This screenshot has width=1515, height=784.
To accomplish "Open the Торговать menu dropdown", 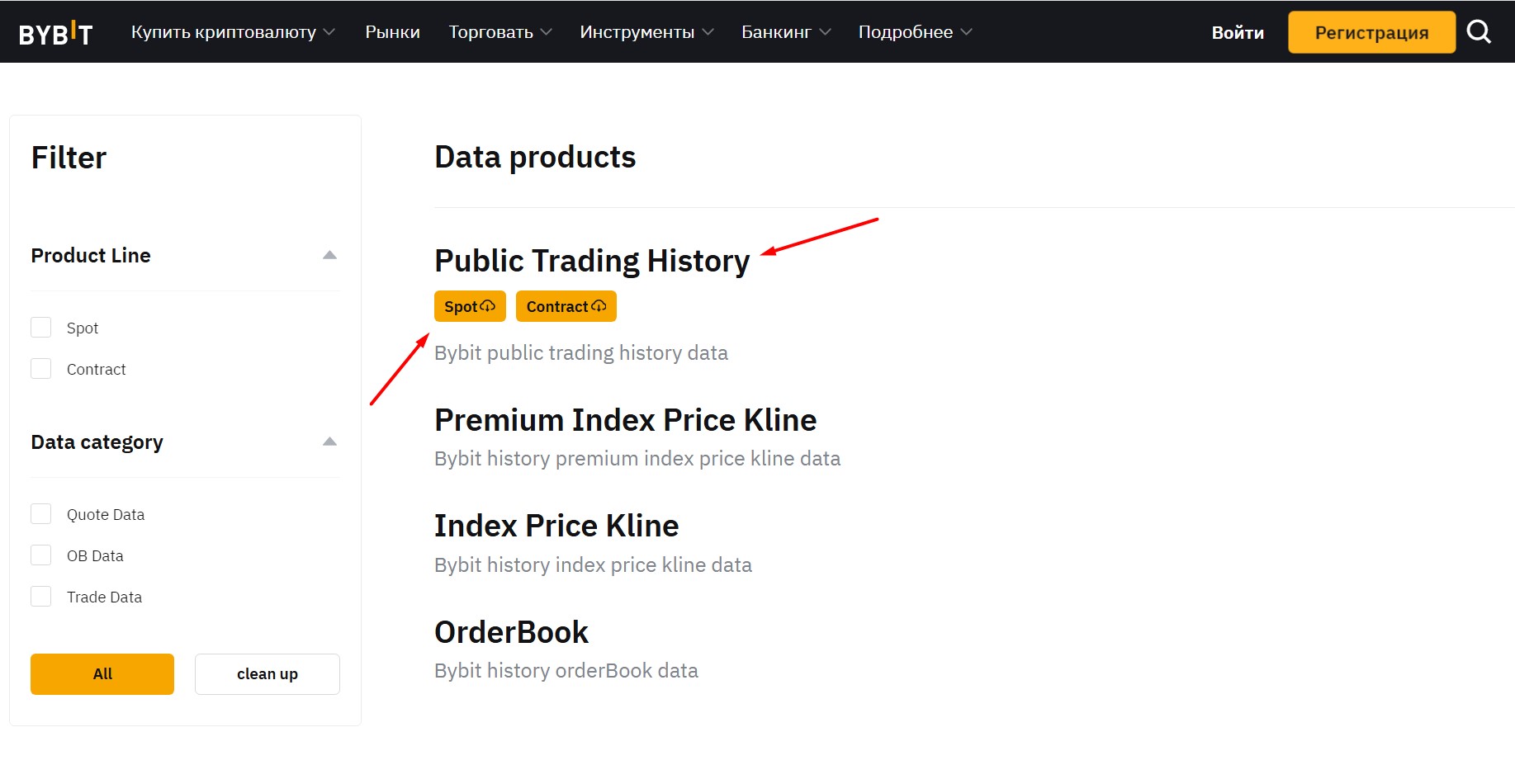I will [x=500, y=32].
